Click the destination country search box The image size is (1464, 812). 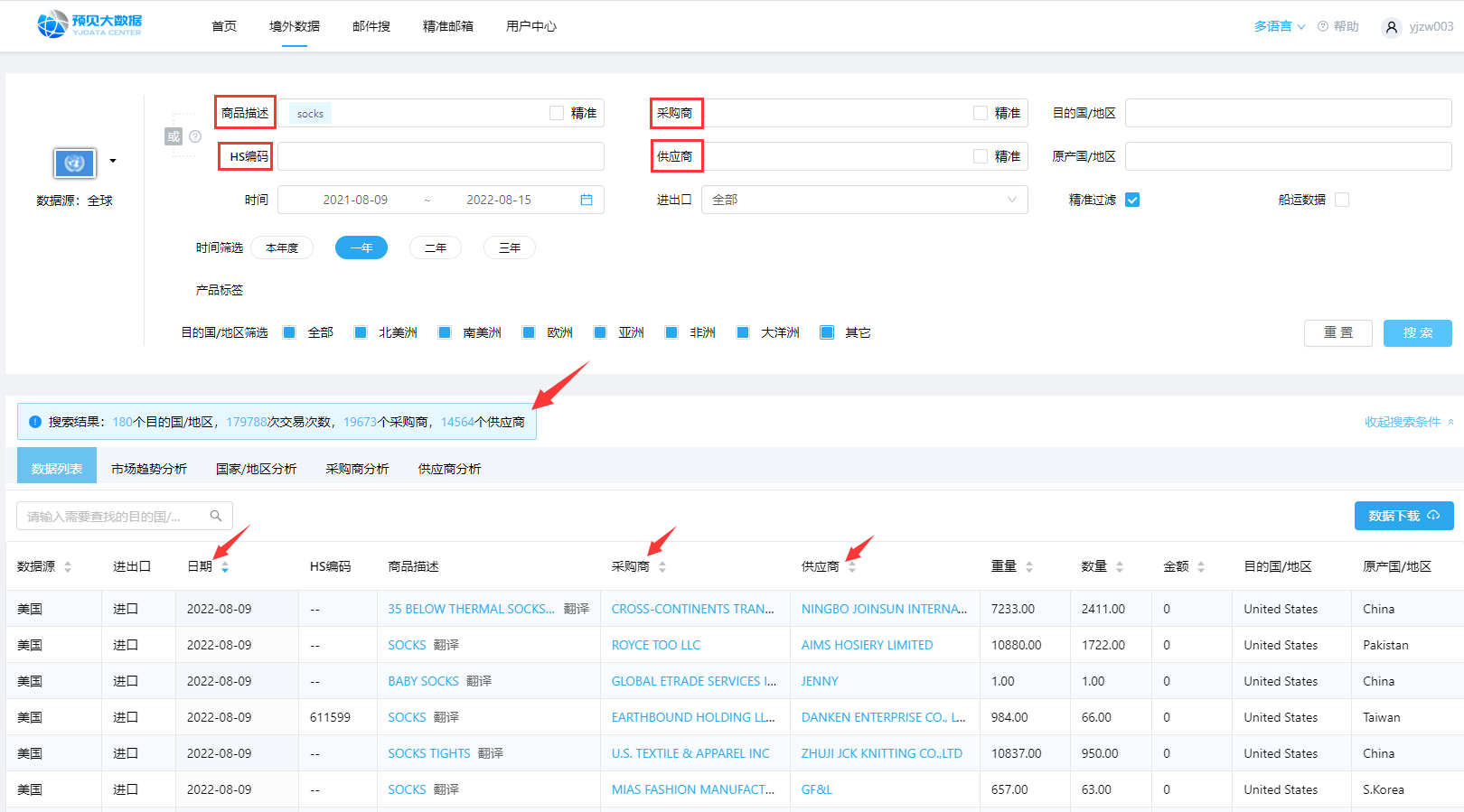pos(125,516)
